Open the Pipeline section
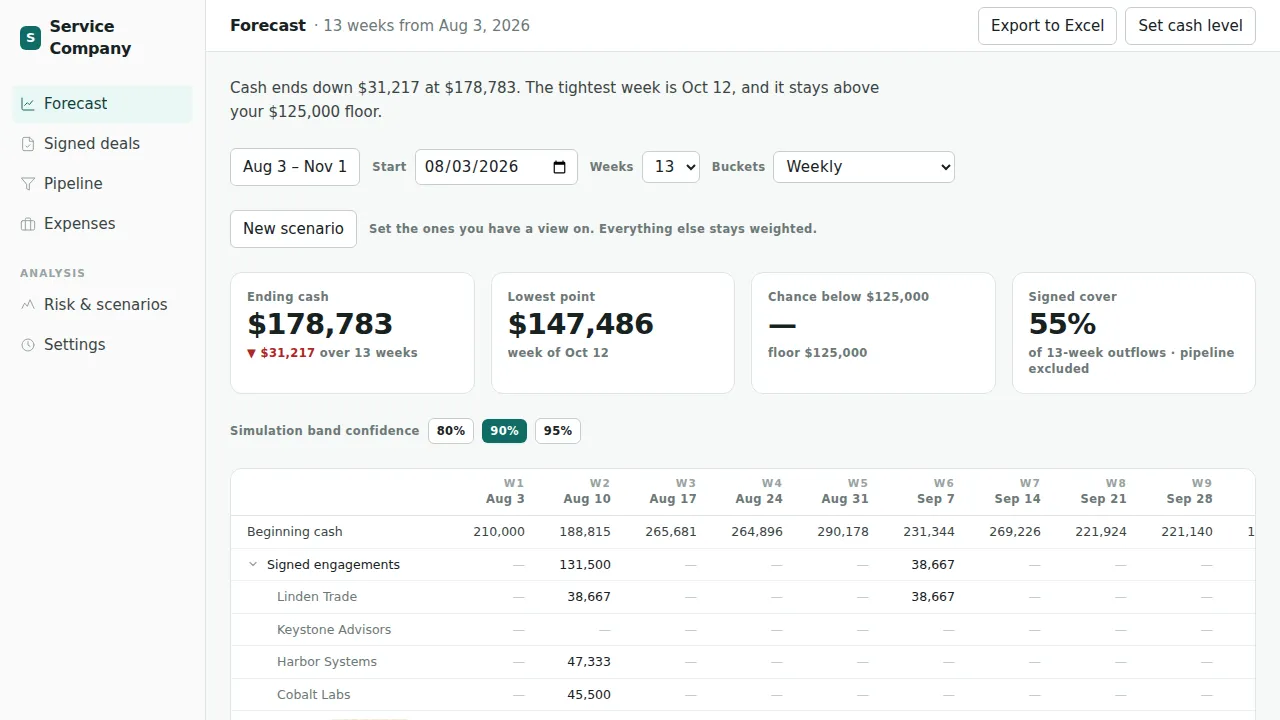The width and height of the screenshot is (1280, 720). pyautogui.click(x=102, y=184)
